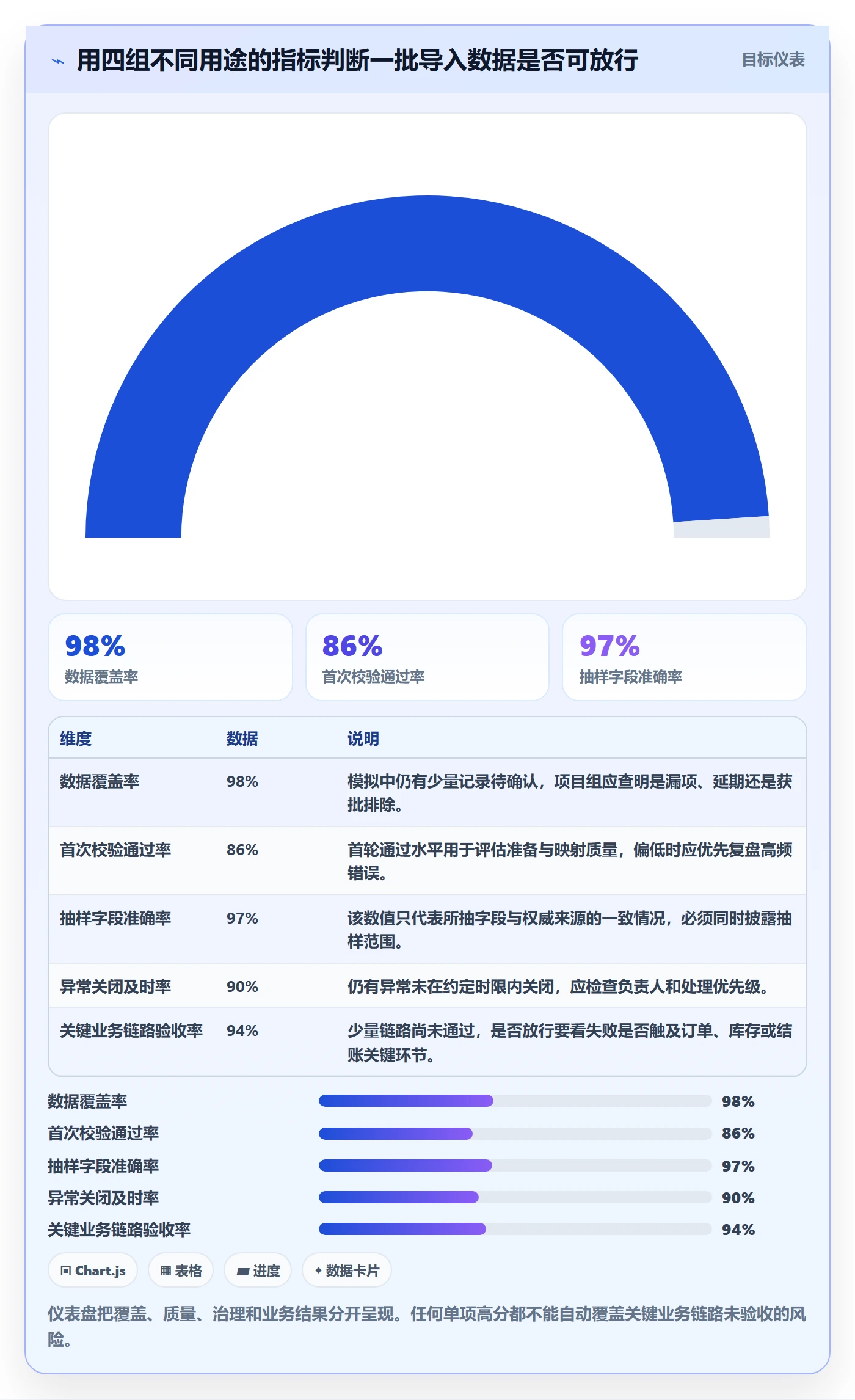The height and width of the screenshot is (1400, 855).
Task: Click the 关键业务链路验收率 progress bar
Action: 515,1229
